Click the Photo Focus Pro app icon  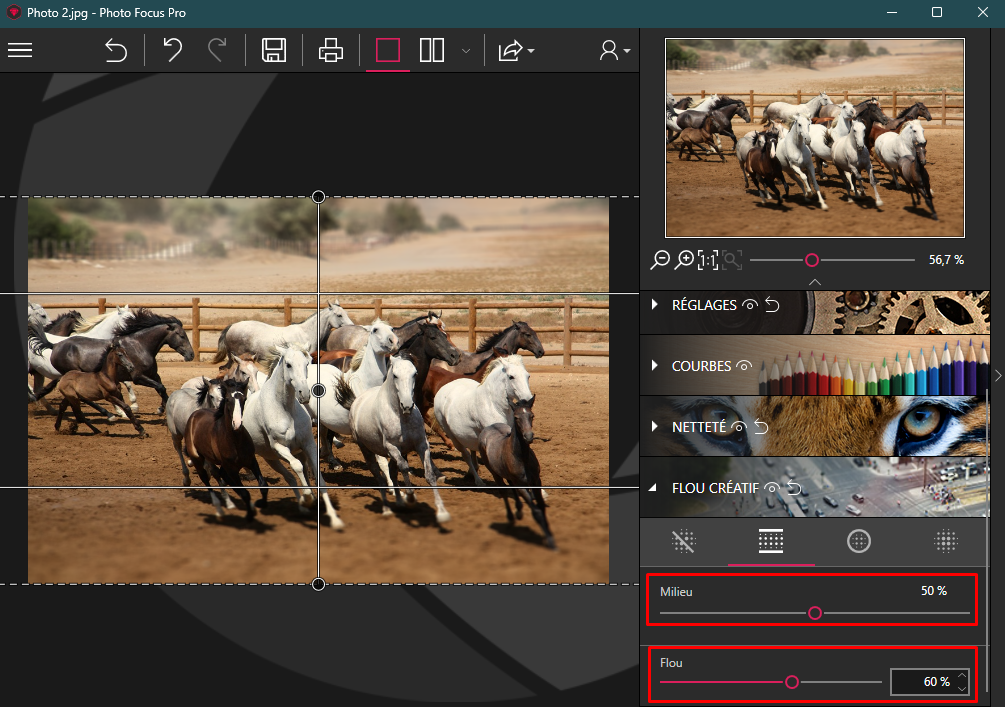point(13,12)
